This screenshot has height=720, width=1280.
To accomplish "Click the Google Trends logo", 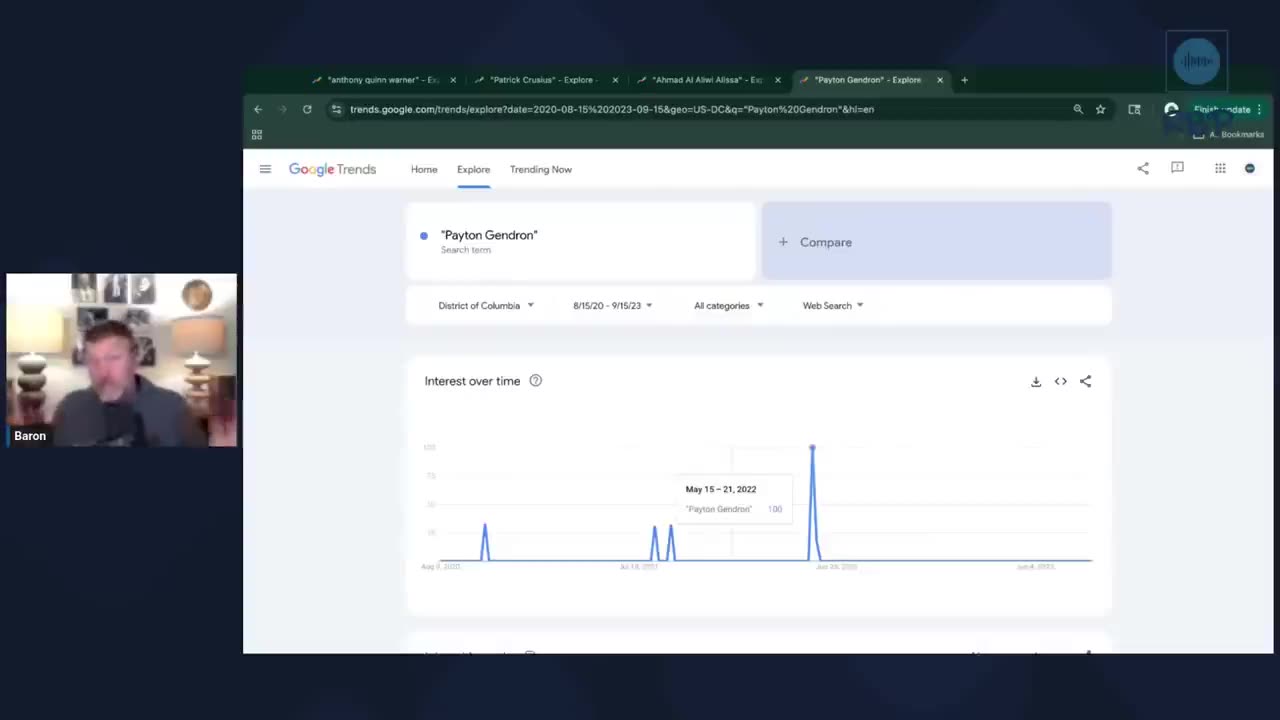I will click(332, 169).
